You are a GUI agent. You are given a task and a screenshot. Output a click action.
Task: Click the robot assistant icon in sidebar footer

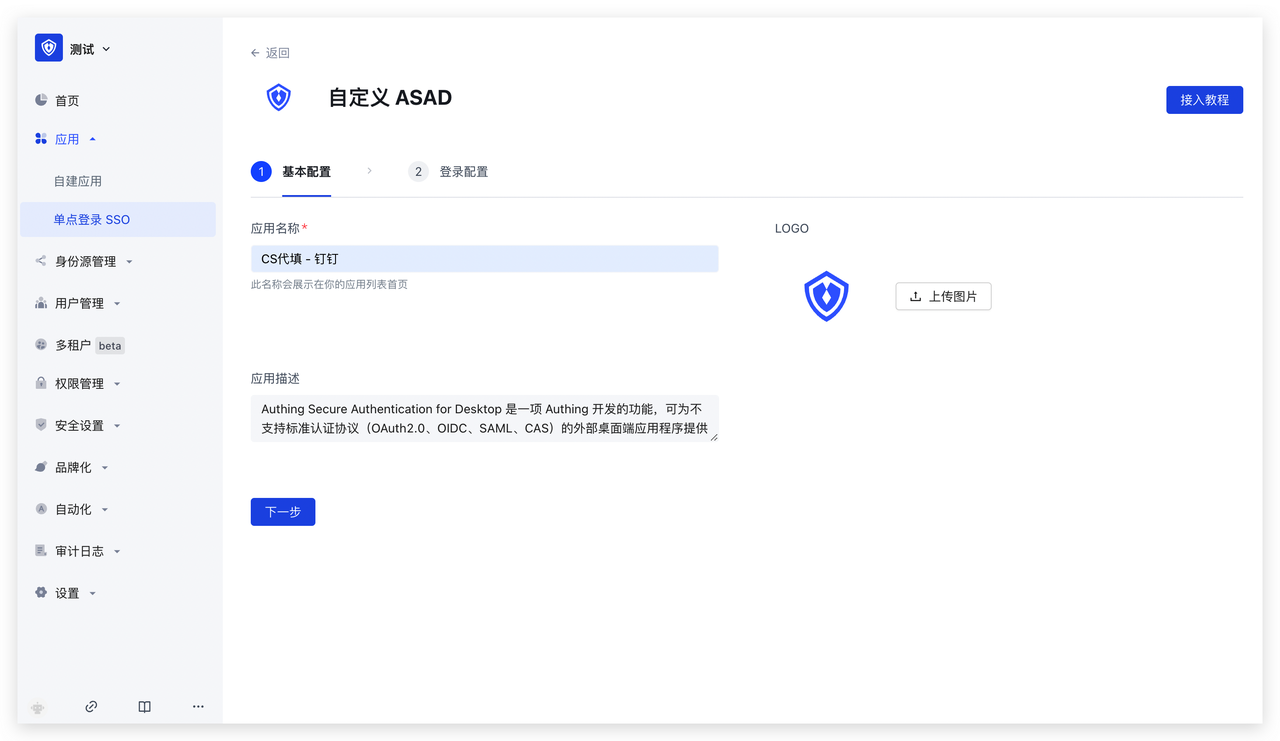38,706
